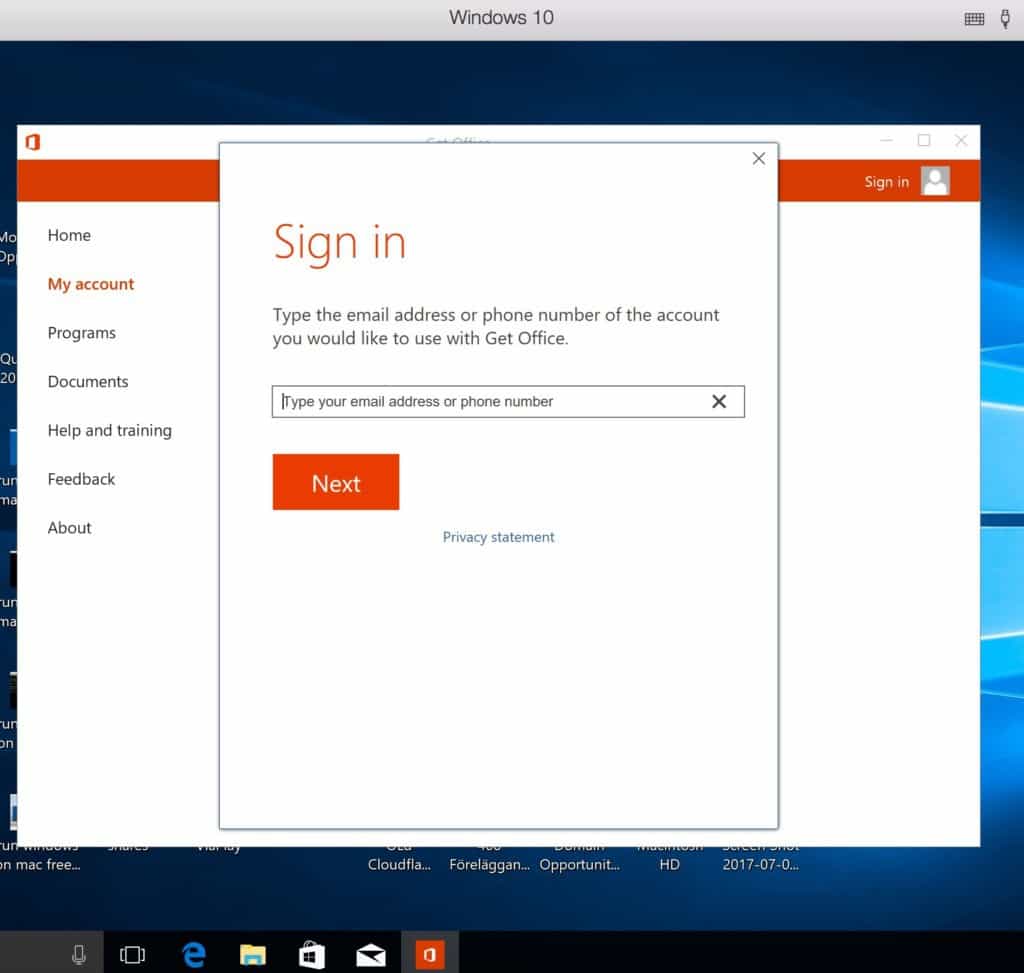Viewport: 1024px width, 973px height.
Task: Select the 2017-07-0... screenshot desktop label
Action: pyautogui.click(x=760, y=865)
